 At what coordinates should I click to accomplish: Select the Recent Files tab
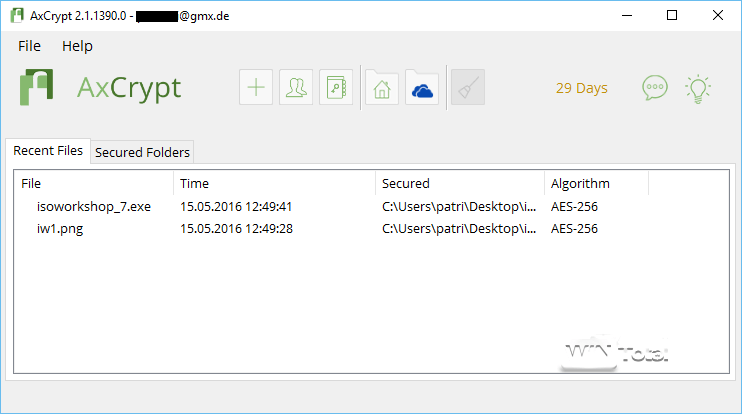point(48,151)
